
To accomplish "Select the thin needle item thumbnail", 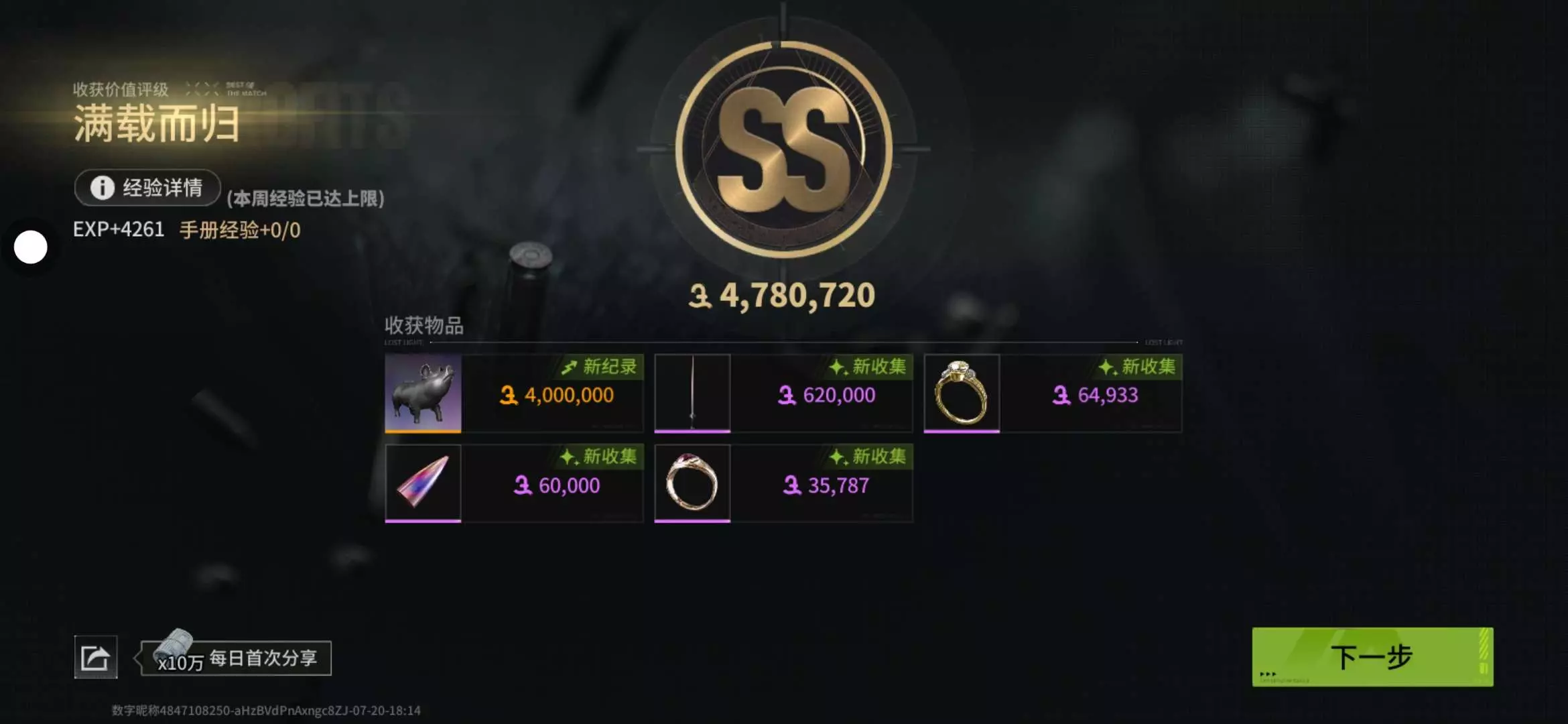I will pos(692,394).
